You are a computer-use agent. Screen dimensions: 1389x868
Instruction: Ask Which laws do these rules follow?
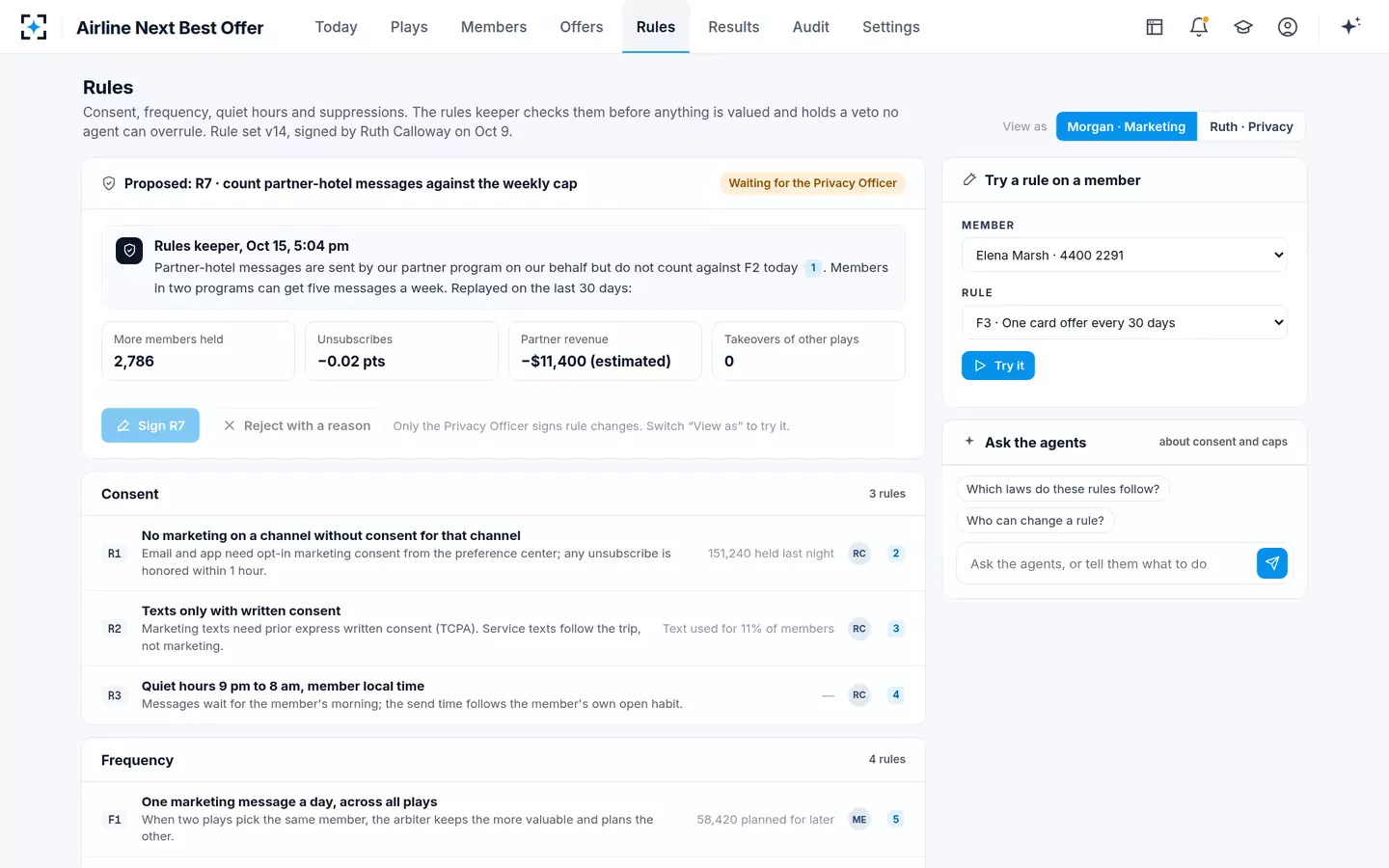coord(1063,489)
